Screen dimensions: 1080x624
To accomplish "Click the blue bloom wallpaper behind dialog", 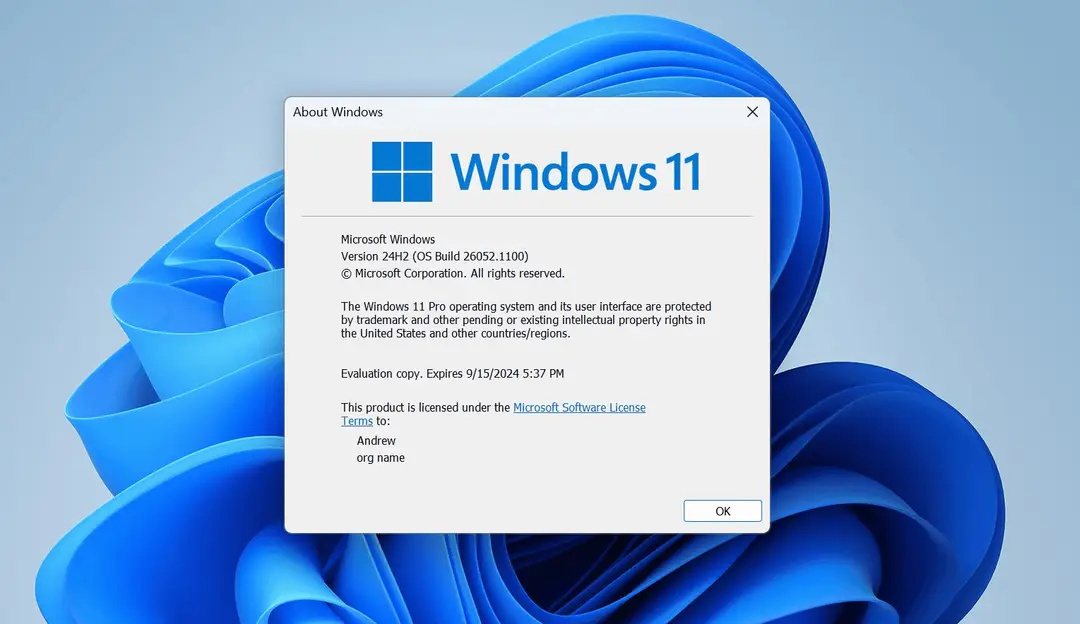I will click(x=895, y=448).
